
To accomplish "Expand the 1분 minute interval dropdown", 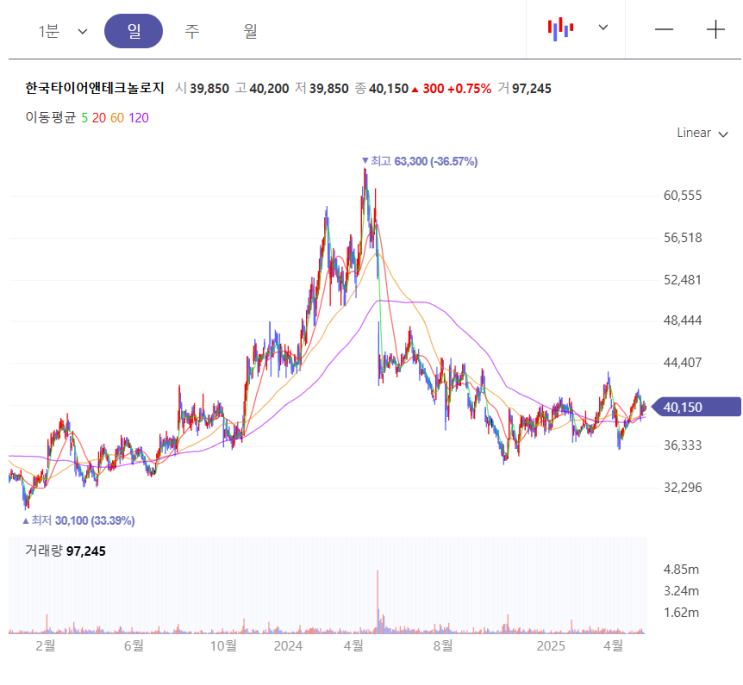I will pos(63,31).
